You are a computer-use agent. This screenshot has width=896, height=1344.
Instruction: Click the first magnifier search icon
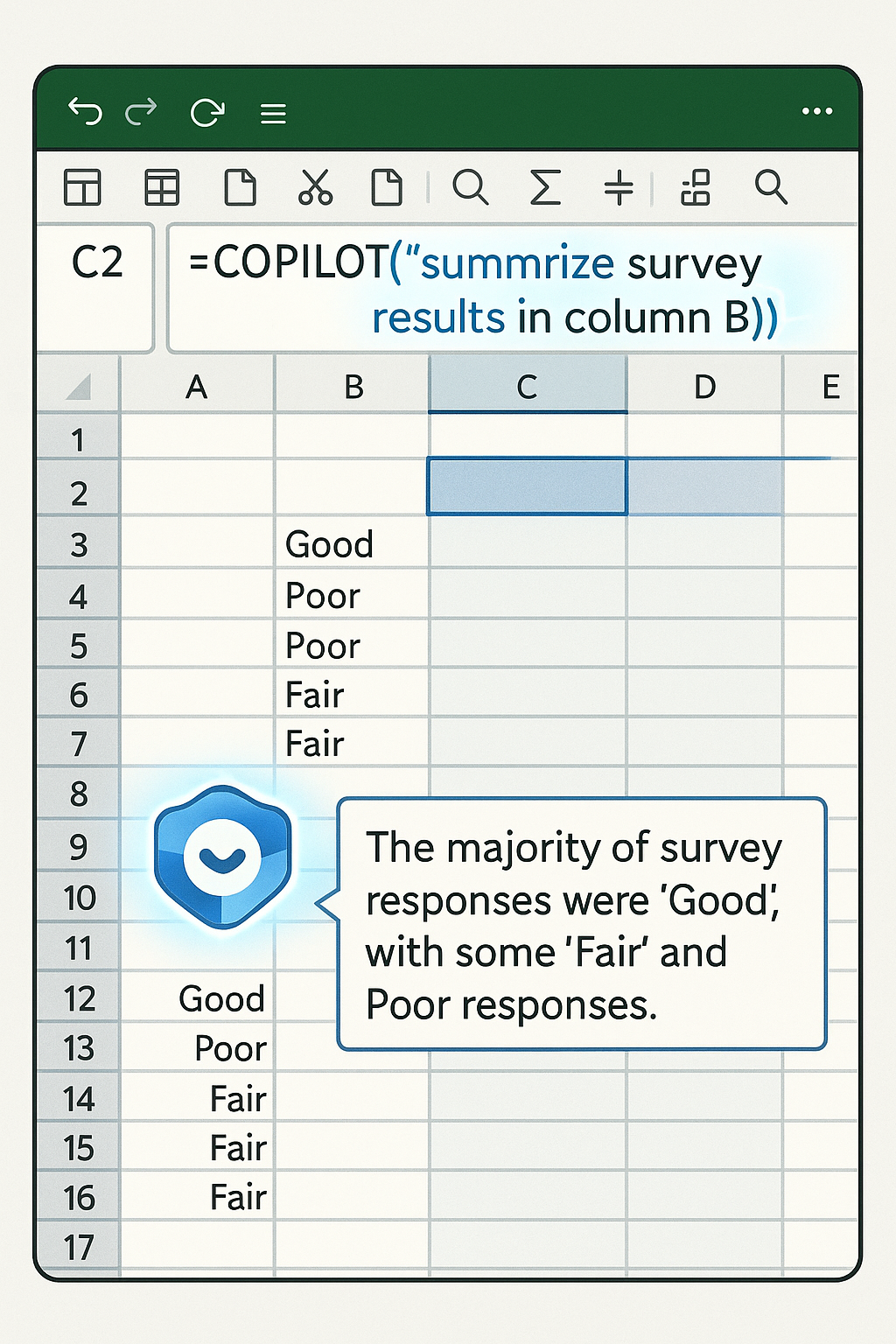[x=470, y=187]
